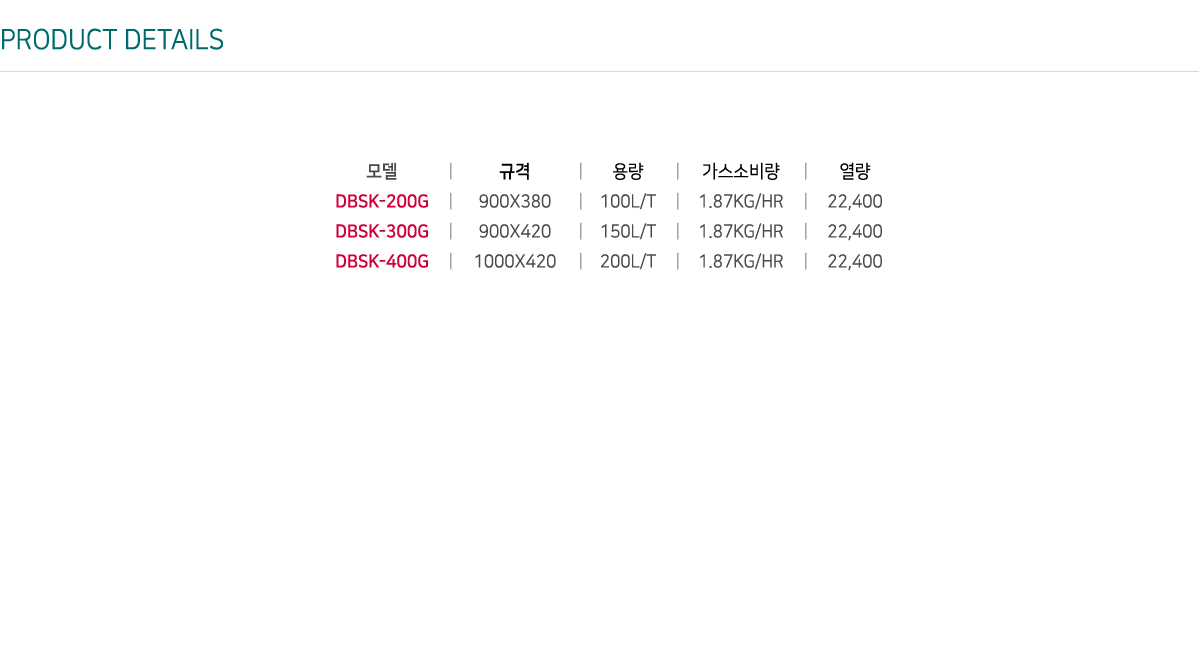
Task: Select the DBSK-200G model name
Action: [382, 202]
